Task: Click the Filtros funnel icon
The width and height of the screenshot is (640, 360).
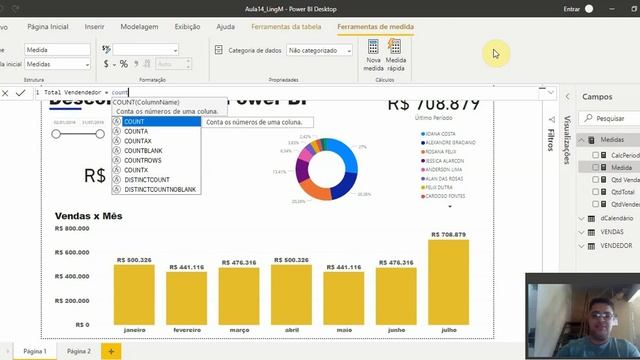Action: [x=551, y=120]
